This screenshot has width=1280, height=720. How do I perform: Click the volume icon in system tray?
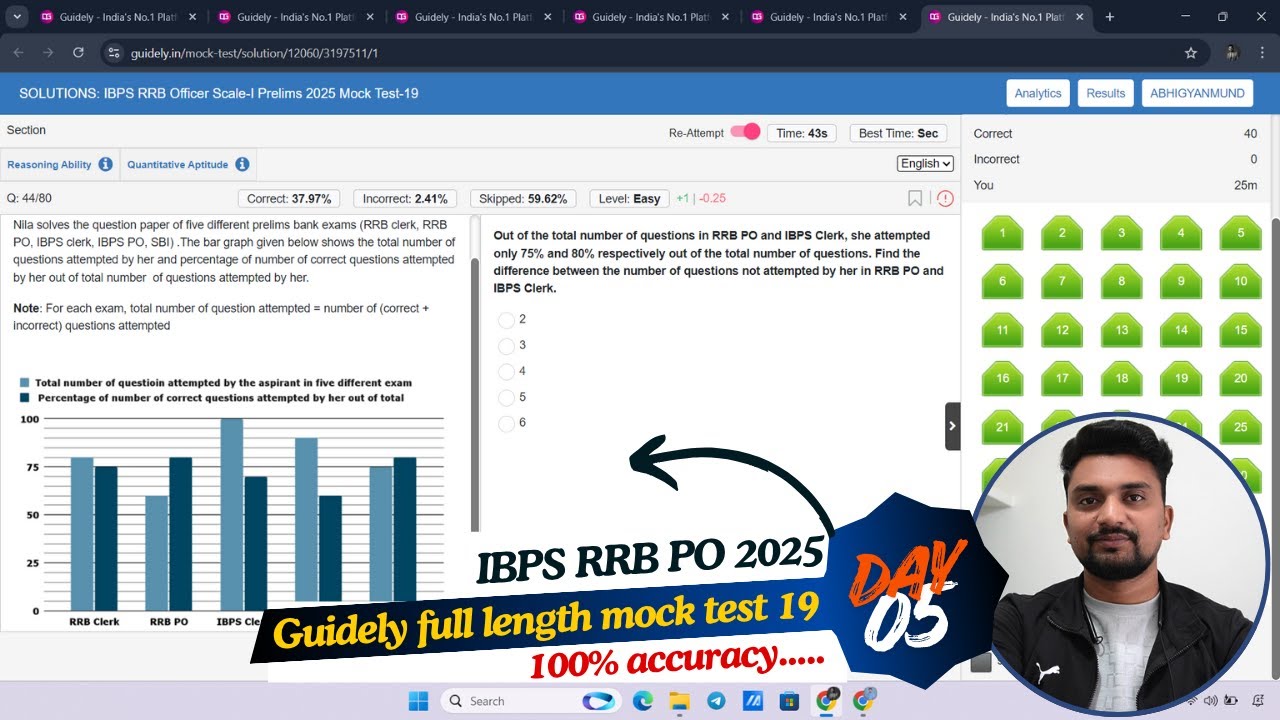1211,701
